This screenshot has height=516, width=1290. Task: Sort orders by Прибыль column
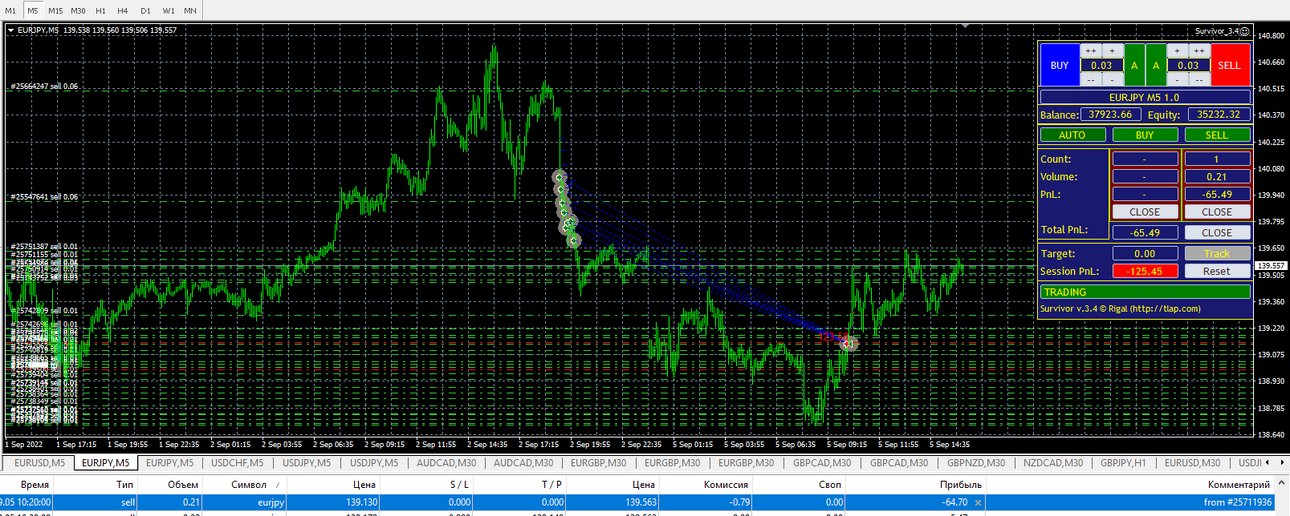coord(915,484)
